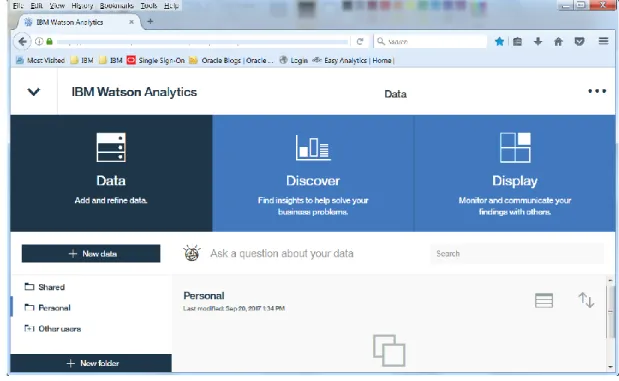Open the History menu

(x=82, y=6)
